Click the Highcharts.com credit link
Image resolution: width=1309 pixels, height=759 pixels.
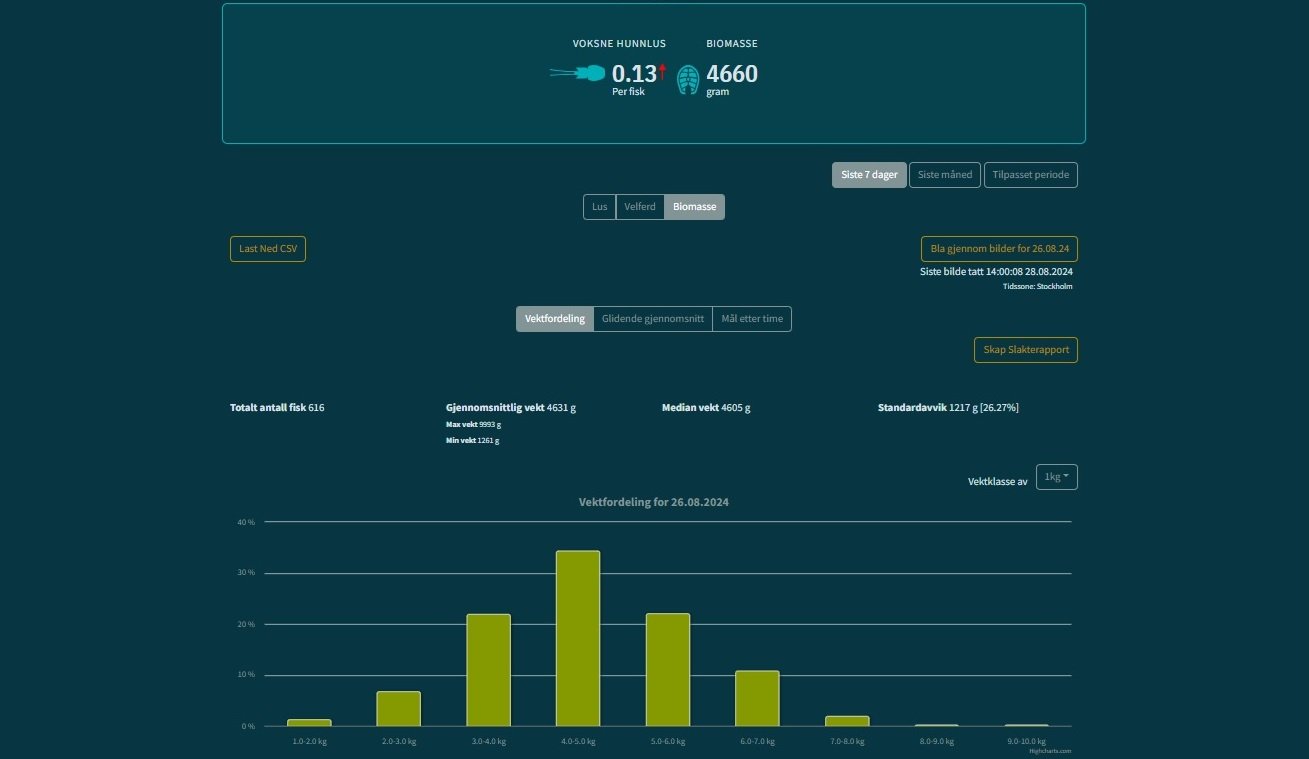[x=1050, y=751]
